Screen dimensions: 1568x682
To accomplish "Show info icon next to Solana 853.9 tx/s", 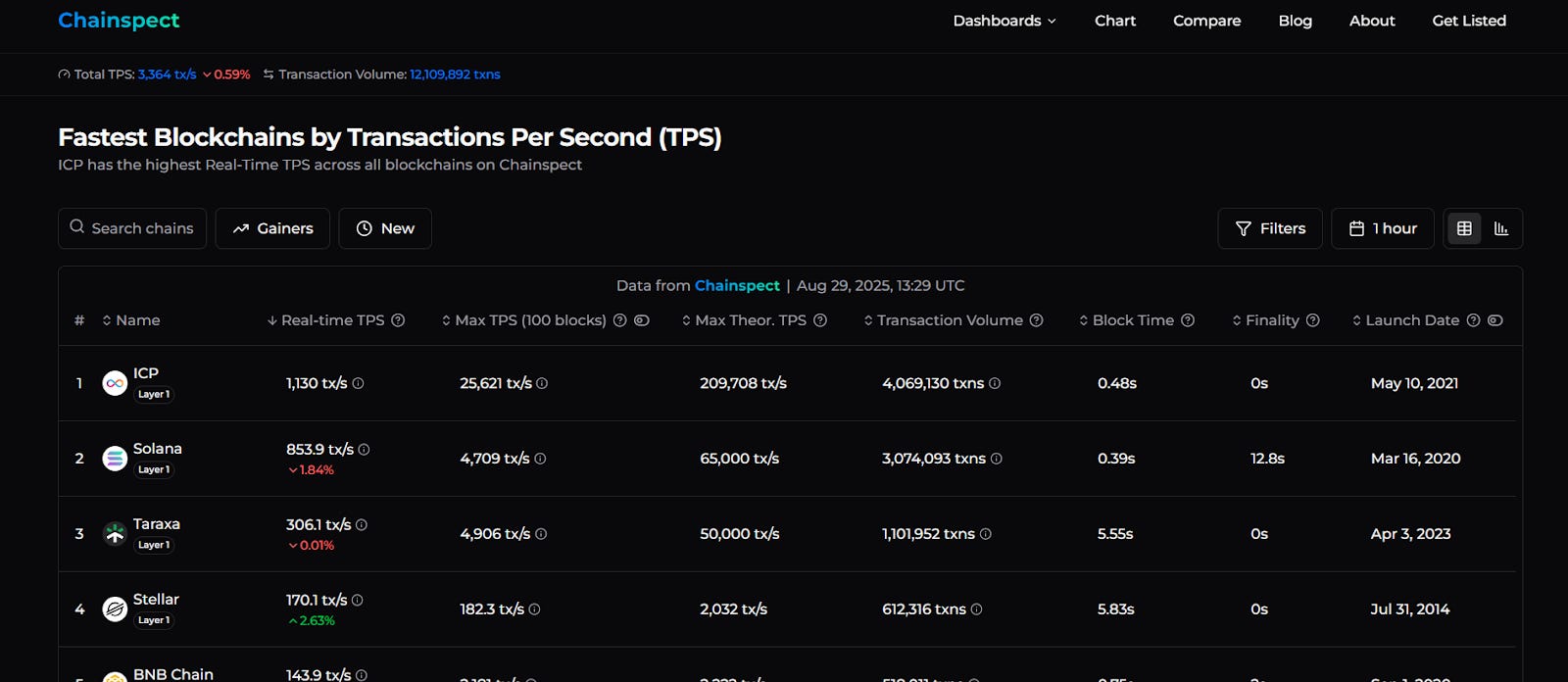I will click(x=364, y=450).
